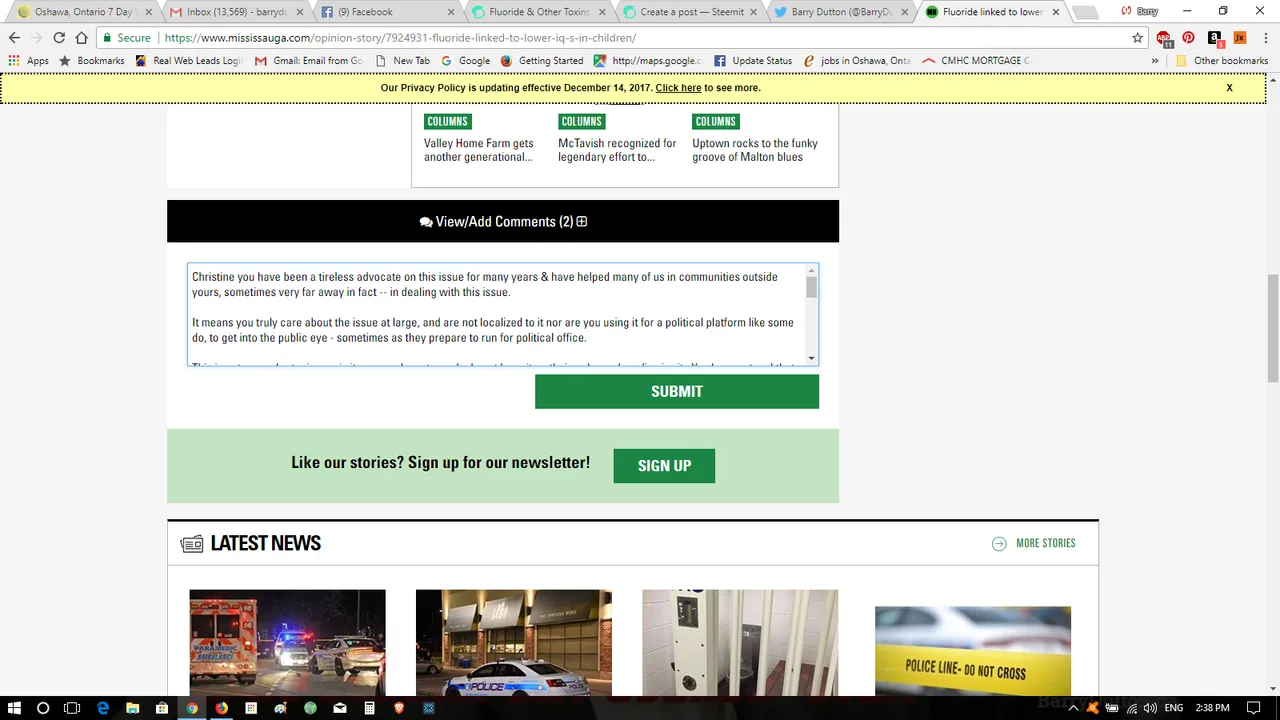Expand hidden bookmarks with the double chevron
Image resolution: width=1280 pixels, height=720 pixels.
click(1155, 61)
